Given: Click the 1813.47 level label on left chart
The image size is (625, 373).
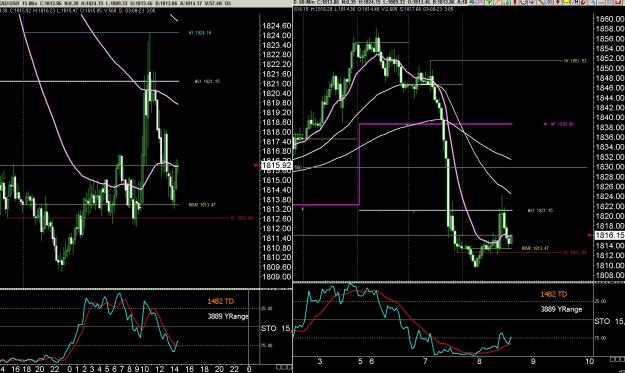Looking at the screenshot, I should click(x=202, y=205).
